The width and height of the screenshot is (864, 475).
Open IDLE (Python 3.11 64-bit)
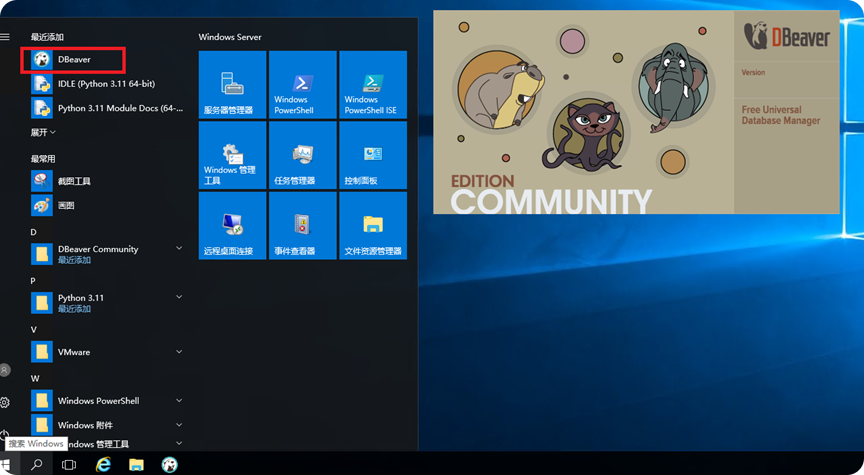(105, 84)
